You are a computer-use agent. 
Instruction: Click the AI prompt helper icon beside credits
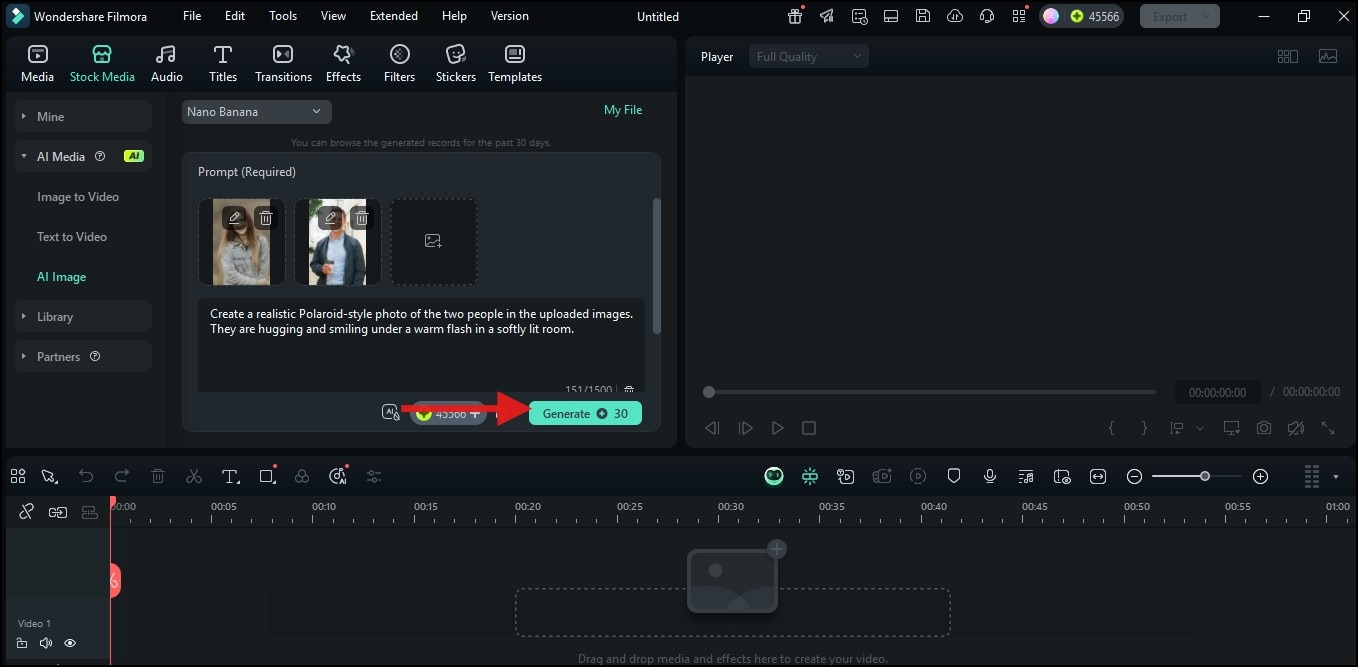391,412
